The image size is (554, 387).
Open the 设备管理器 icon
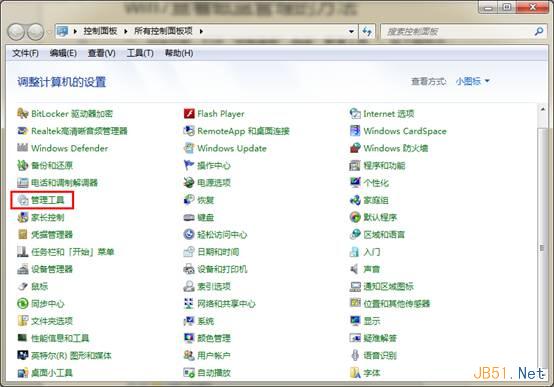pos(23,269)
